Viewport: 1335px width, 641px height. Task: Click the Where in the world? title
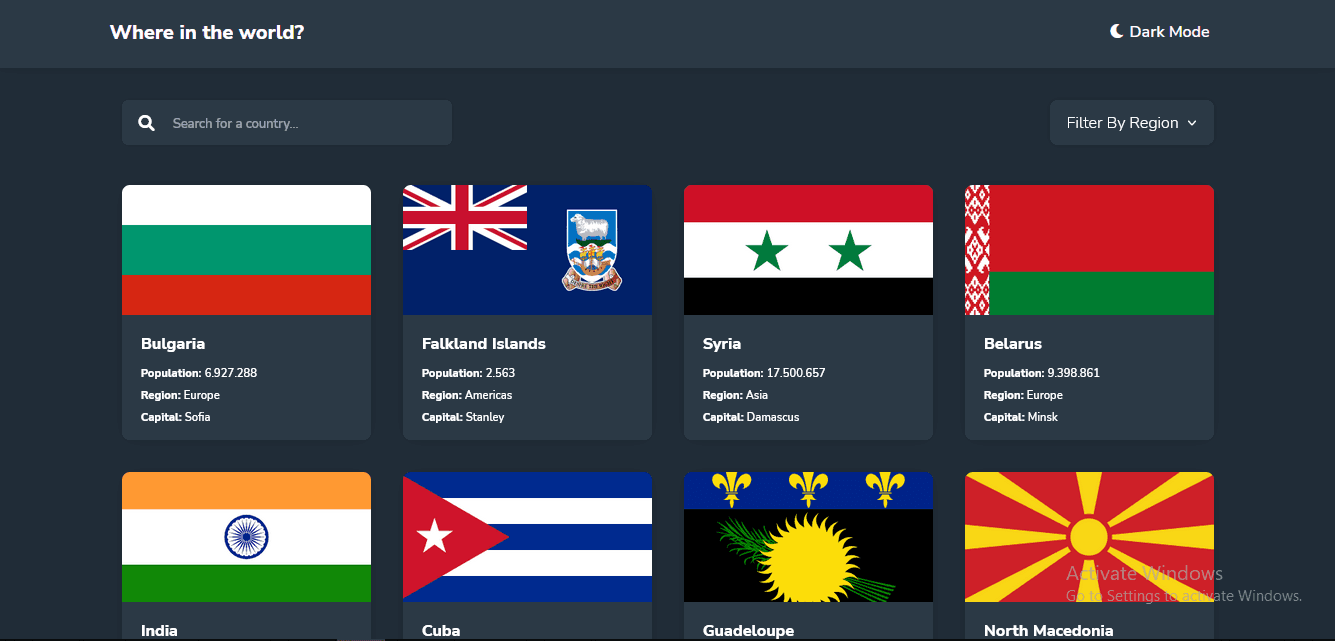coord(207,32)
